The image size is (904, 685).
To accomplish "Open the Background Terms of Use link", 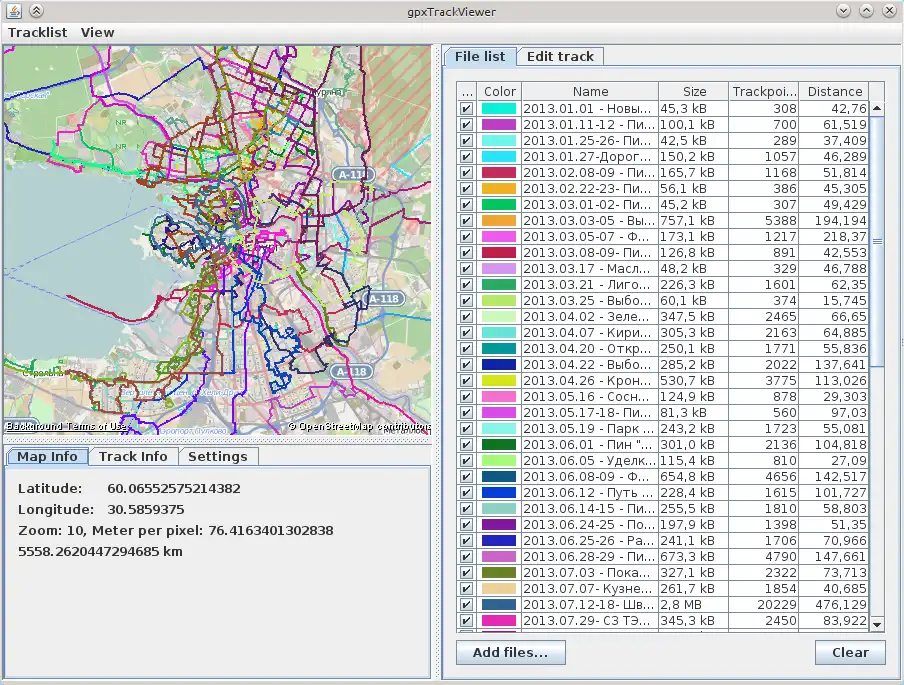I will click(68, 426).
